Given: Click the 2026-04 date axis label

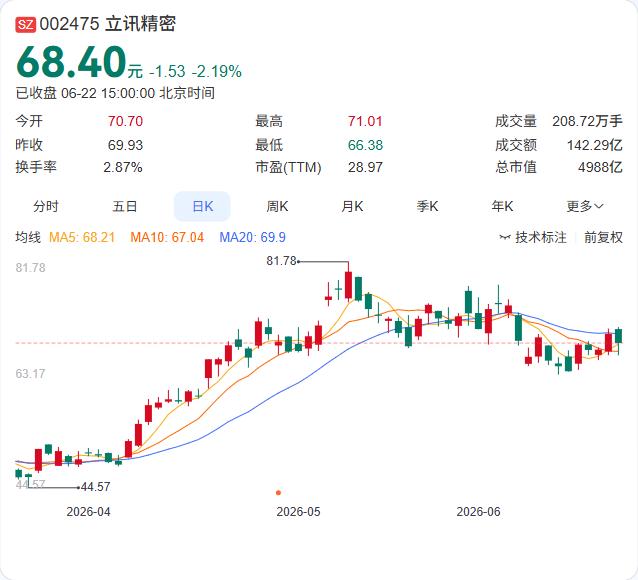Looking at the screenshot, I should point(88,512).
